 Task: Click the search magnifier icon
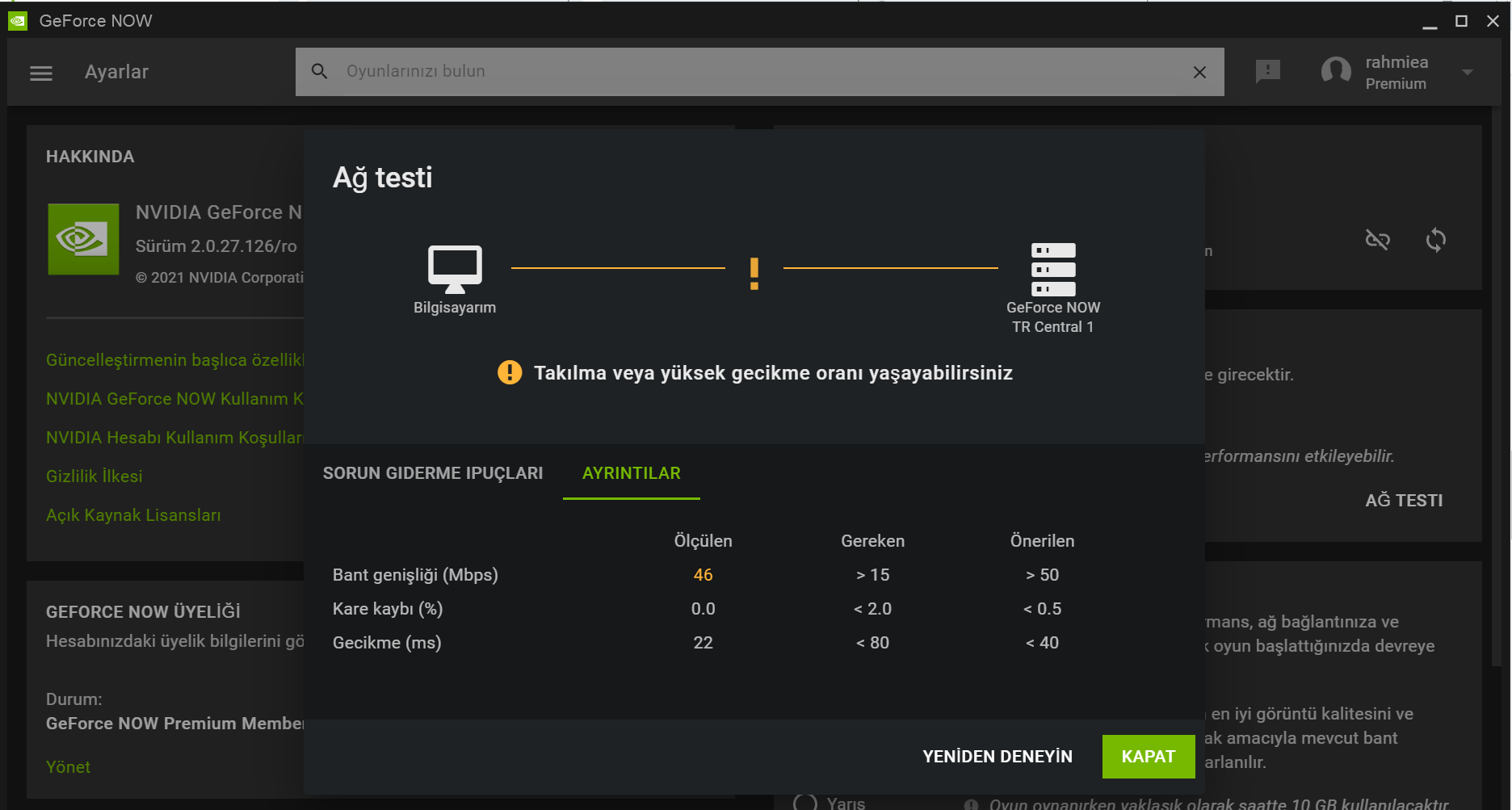(x=320, y=71)
